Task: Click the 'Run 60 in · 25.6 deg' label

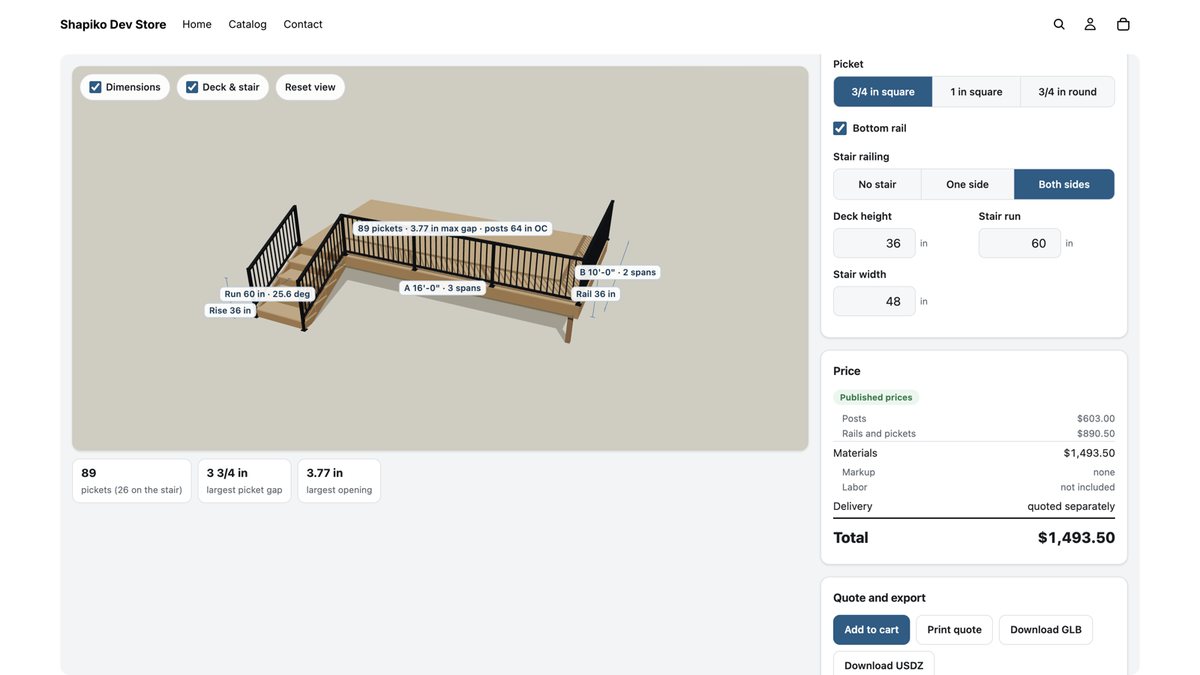Action: click(x=267, y=294)
